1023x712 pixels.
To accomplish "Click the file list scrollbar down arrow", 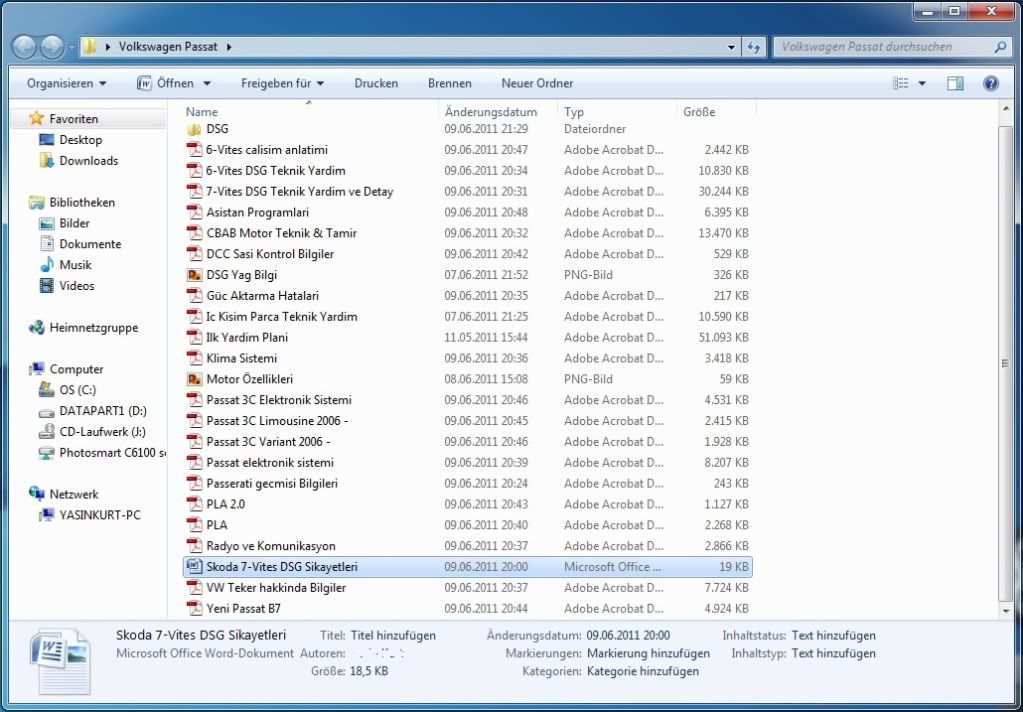I will coord(1005,611).
